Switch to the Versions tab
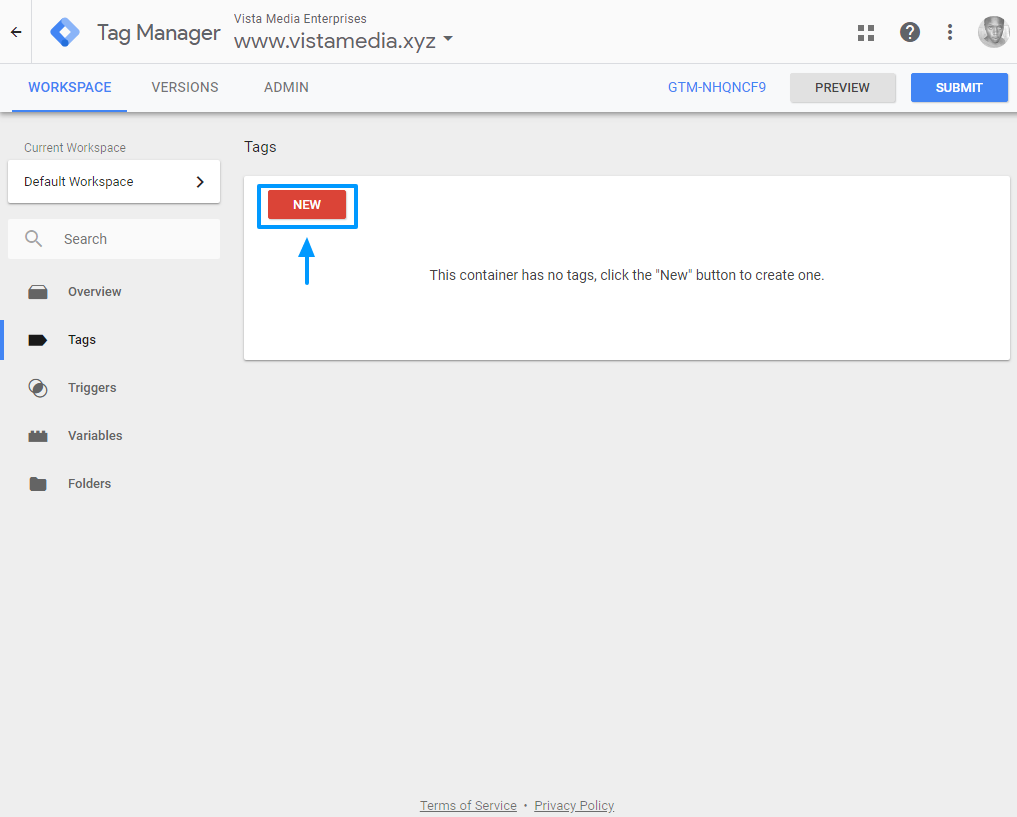Image resolution: width=1017 pixels, height=817 pixels. click(185, 88)
